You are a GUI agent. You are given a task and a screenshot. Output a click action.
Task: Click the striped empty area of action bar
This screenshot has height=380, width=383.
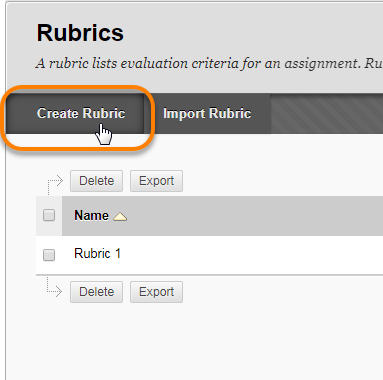(x=327, y=114)
